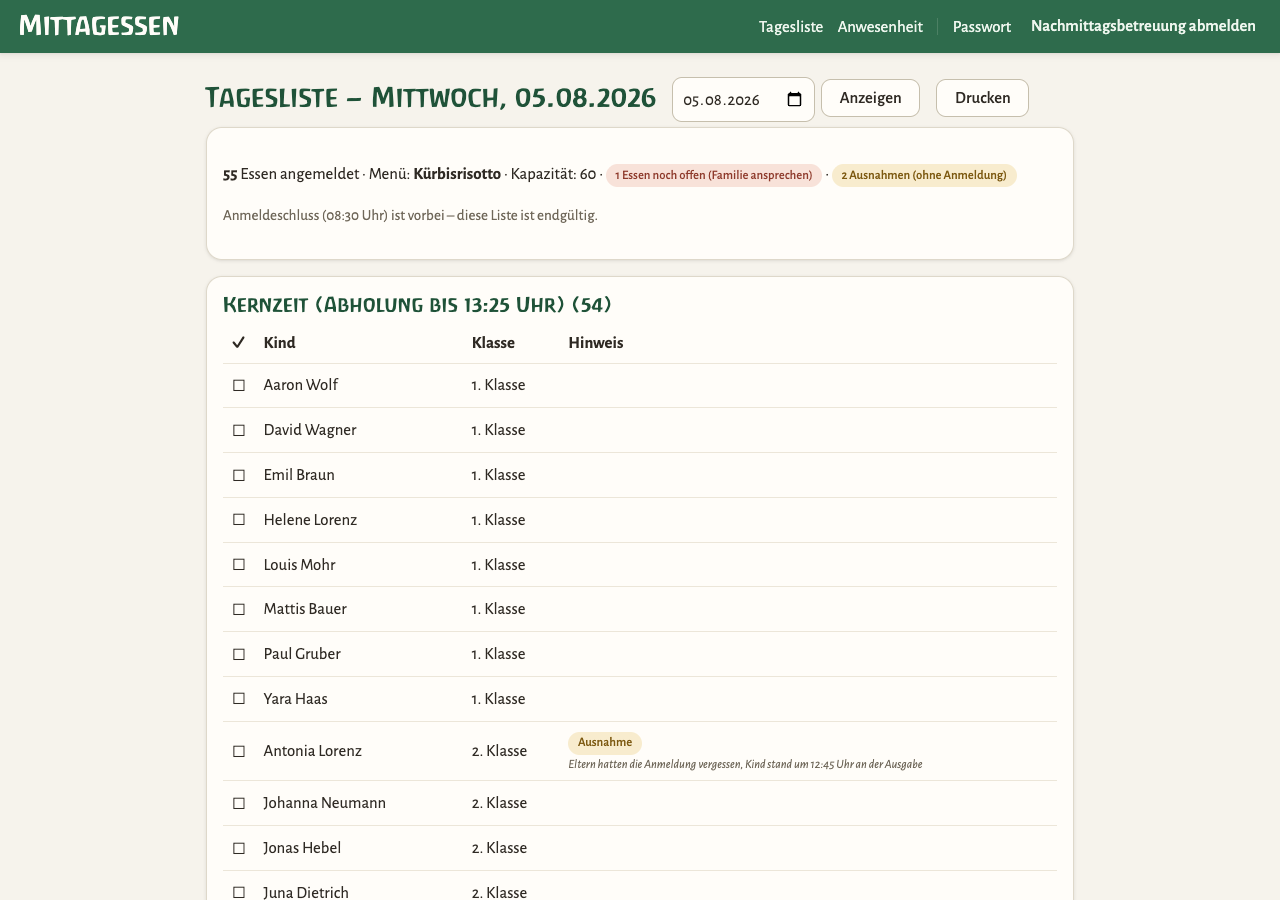This screenshot has height=900, width=1280.
Task: Select the name Aaron Wolf
Action: [301, 385]
